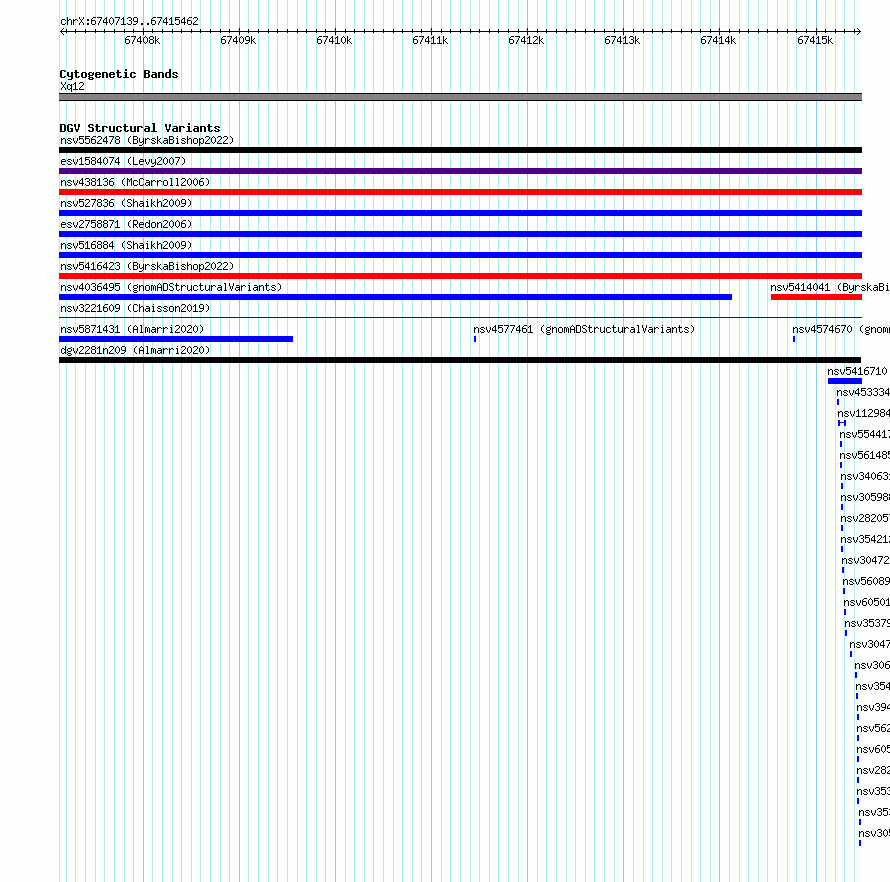The width and height of the screenshot is (890, 882).
Task: Open dgv2281n209 (Almarri2020) label
Action: 135,350
